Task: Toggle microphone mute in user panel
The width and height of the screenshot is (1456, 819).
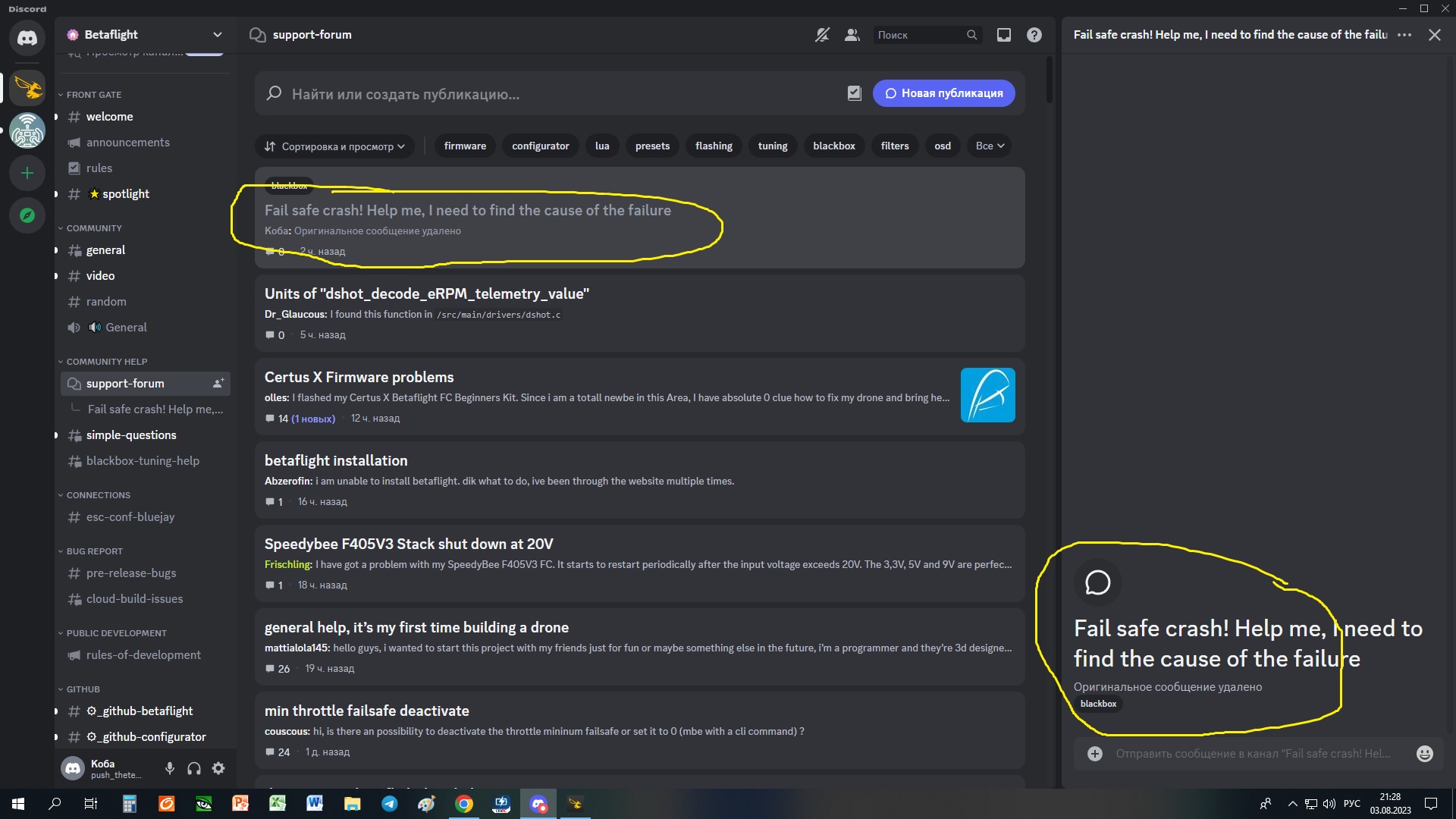Action: click(170, 768)
